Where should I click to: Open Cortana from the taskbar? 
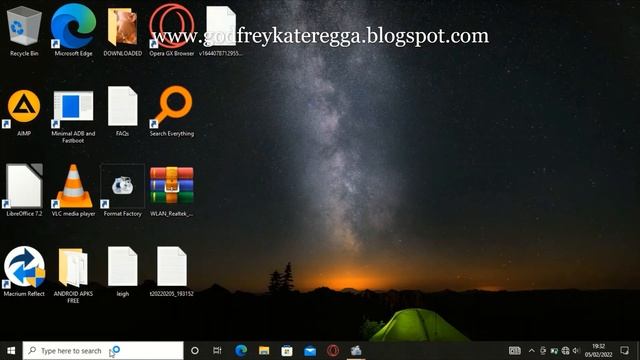pos(195,351)
